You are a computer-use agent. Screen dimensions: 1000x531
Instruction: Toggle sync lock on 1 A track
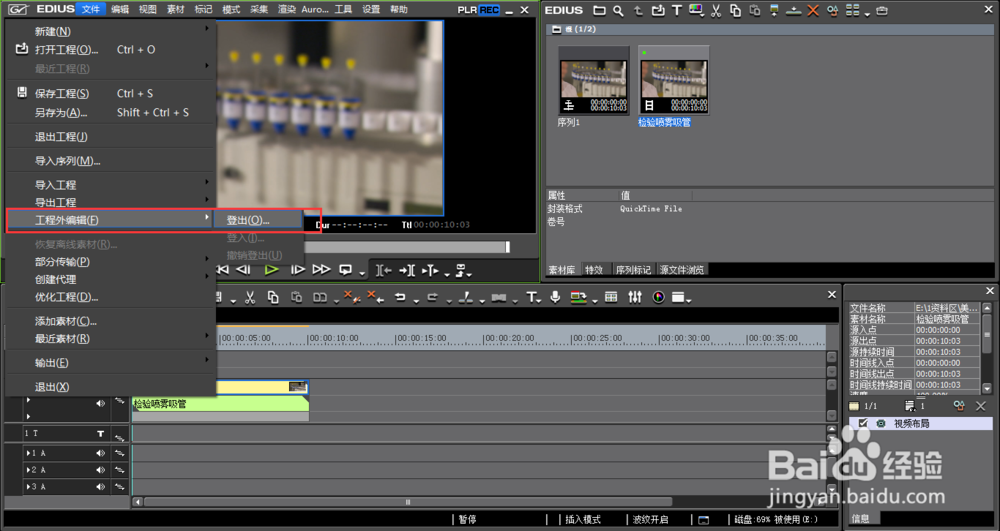click(x=119, y=453)
